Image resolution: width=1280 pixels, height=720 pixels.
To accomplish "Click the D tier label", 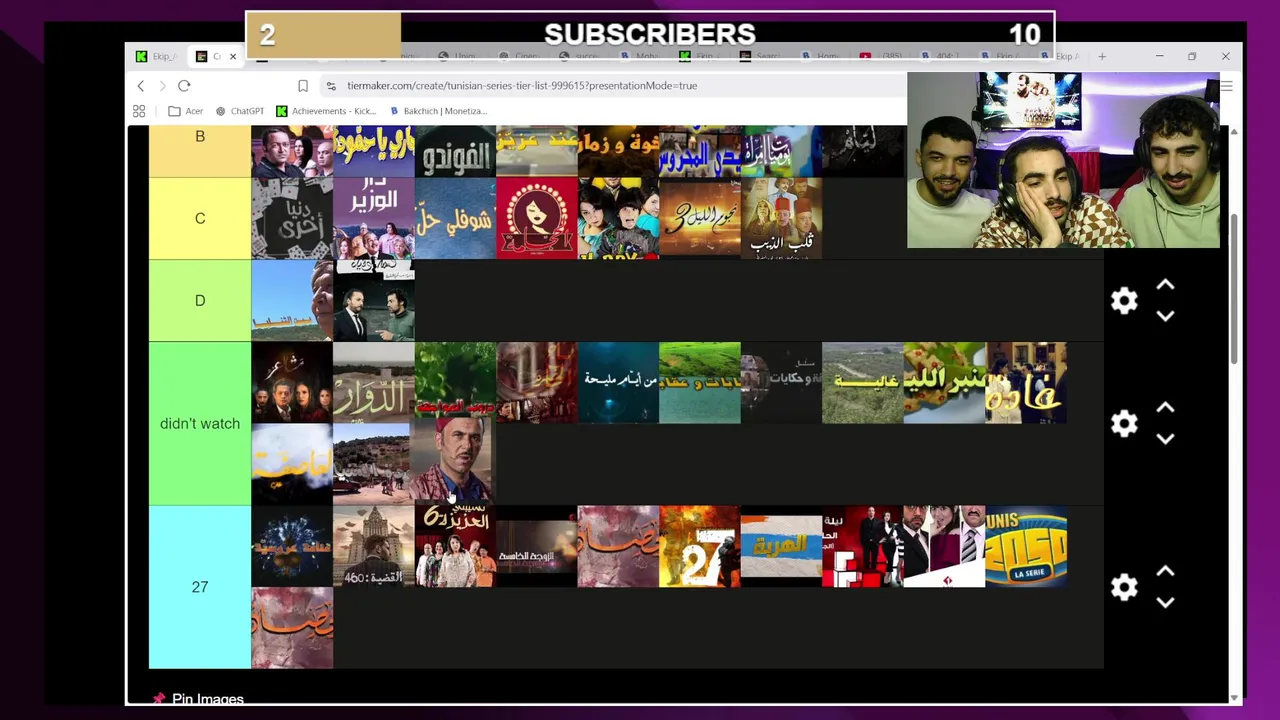I will point(200,301).
